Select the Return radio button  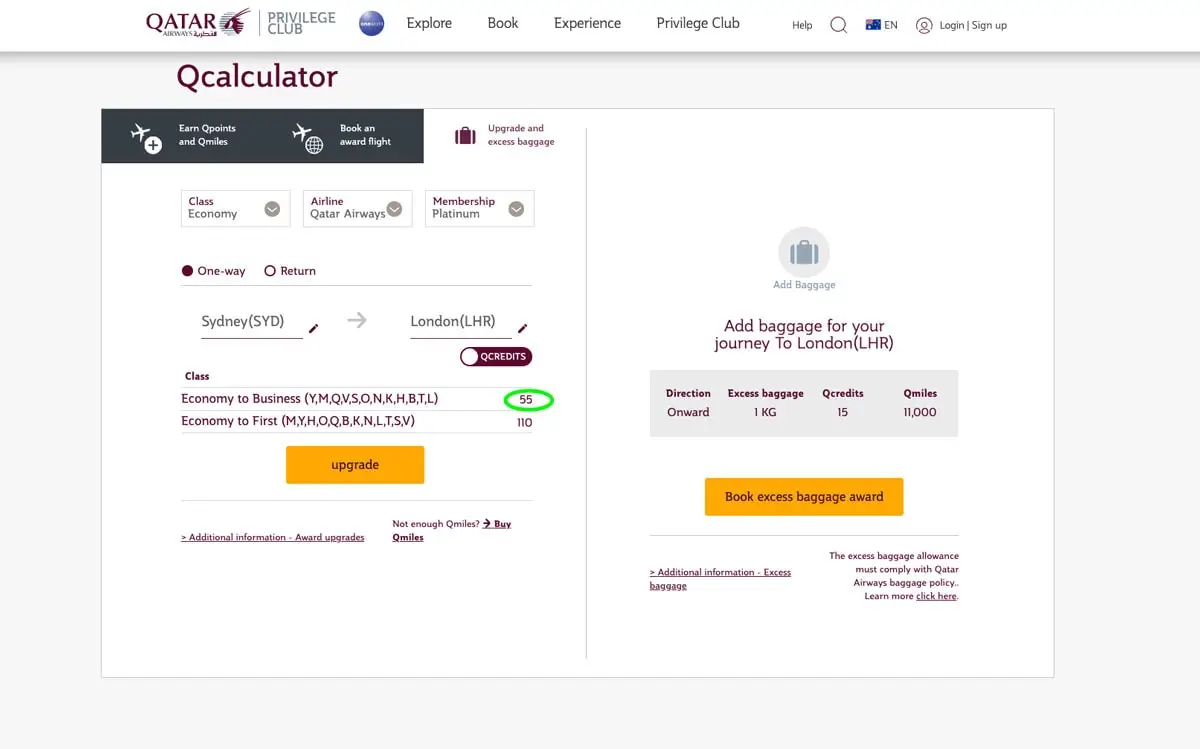(270, 271)
